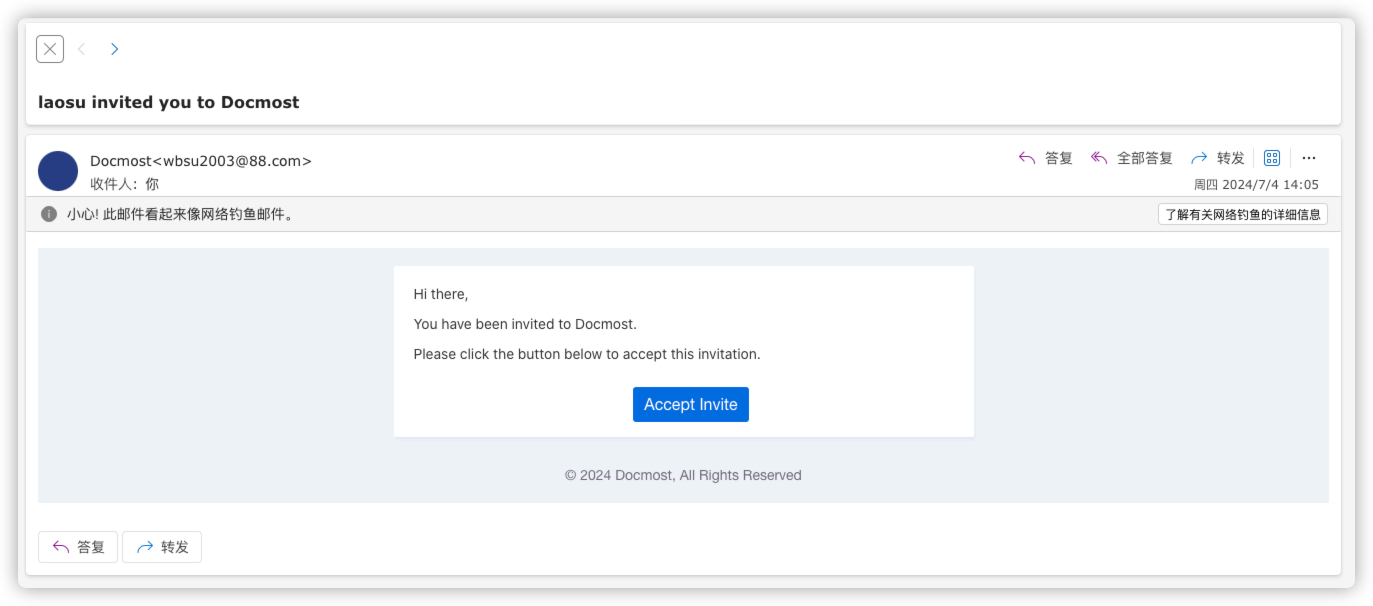Open 了解有关网络钓鱼的详细信息 link
The height and width of the screenshot is (606, 1373).
[1243, 214]
